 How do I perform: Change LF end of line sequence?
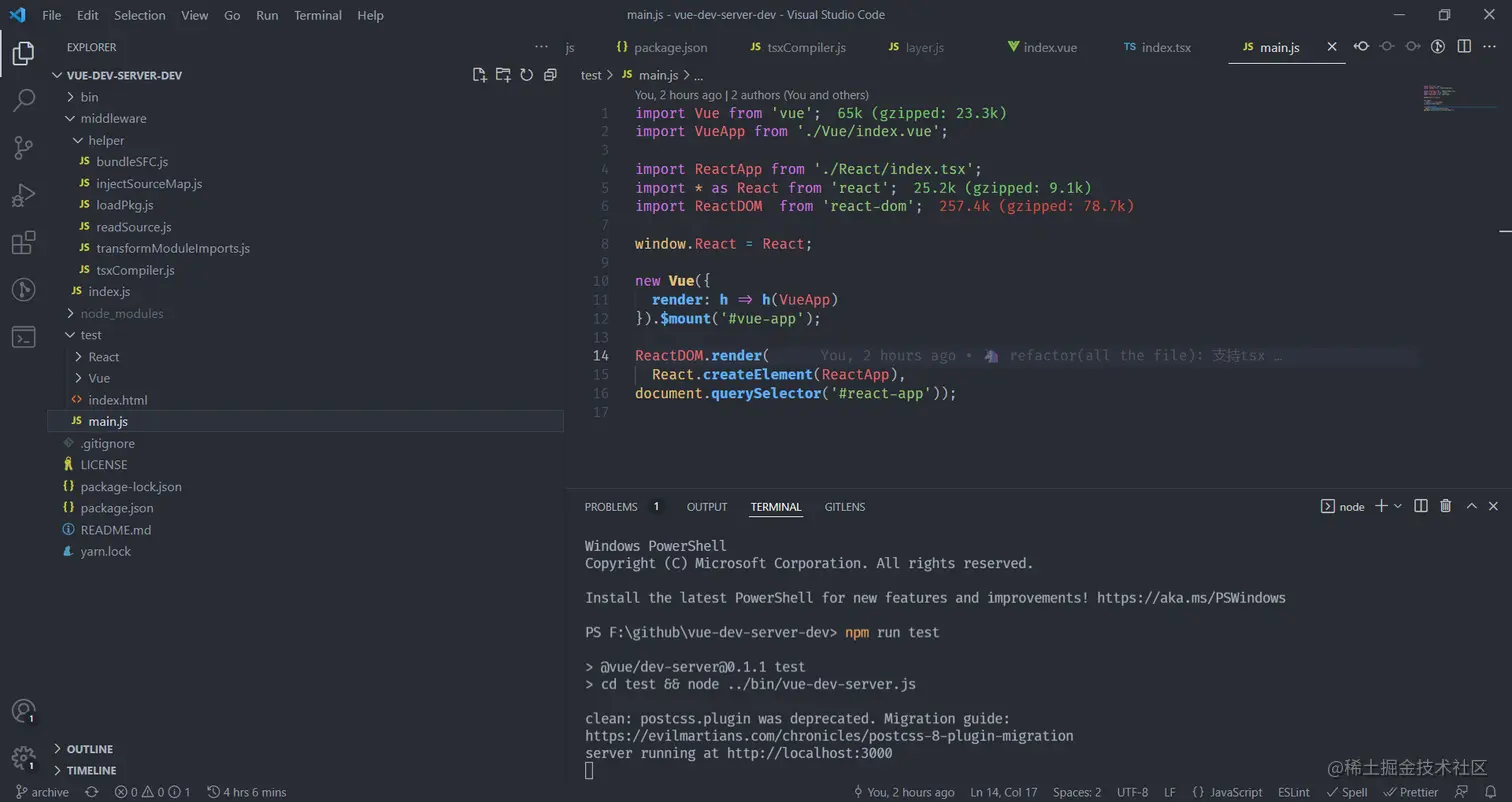[x=1170, y=792]
